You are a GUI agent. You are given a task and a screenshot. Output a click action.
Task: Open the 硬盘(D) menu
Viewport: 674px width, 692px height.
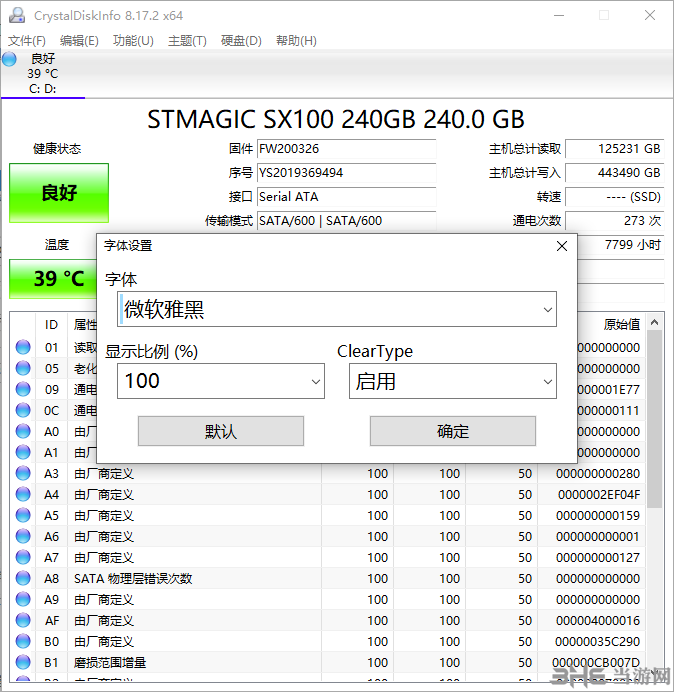coord(241,41)
